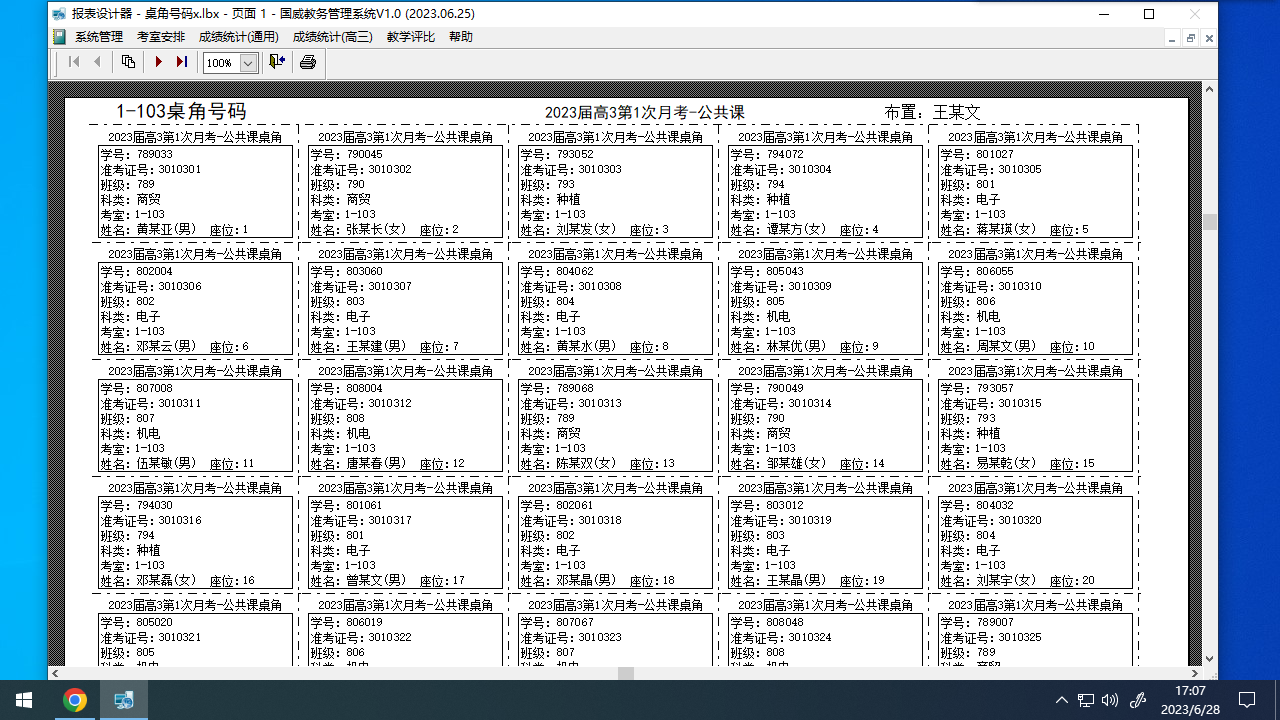Open the 考室安排 menu
The image size is (1280, 720).
point(163,36)
